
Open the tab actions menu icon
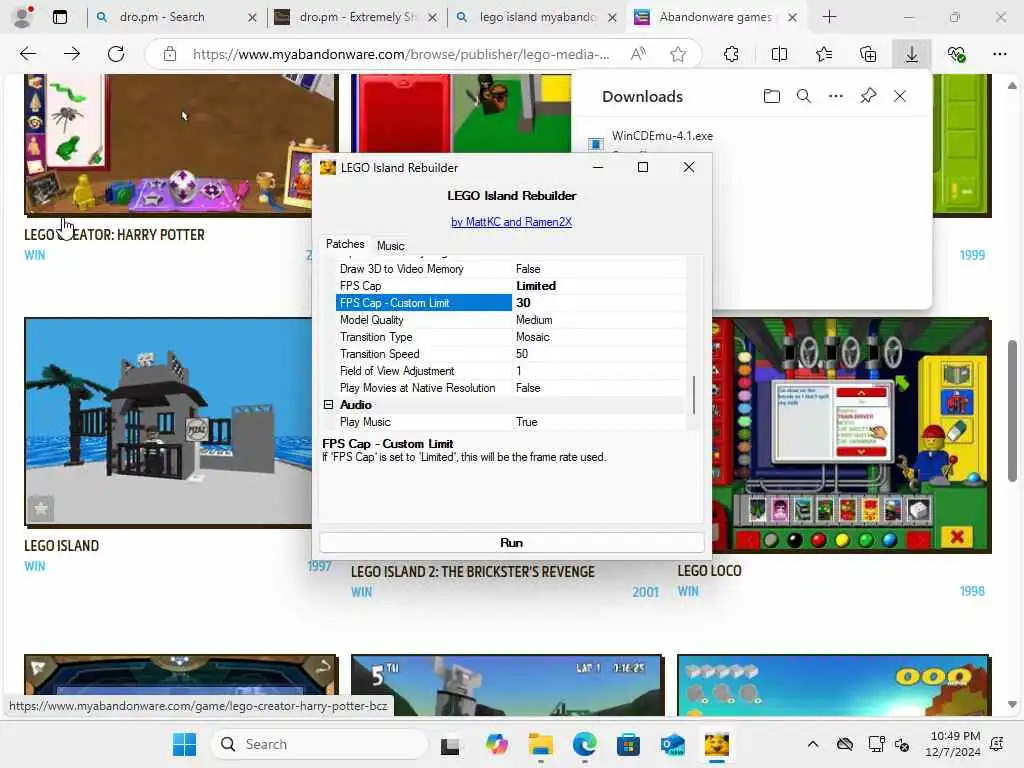(60, 17)
